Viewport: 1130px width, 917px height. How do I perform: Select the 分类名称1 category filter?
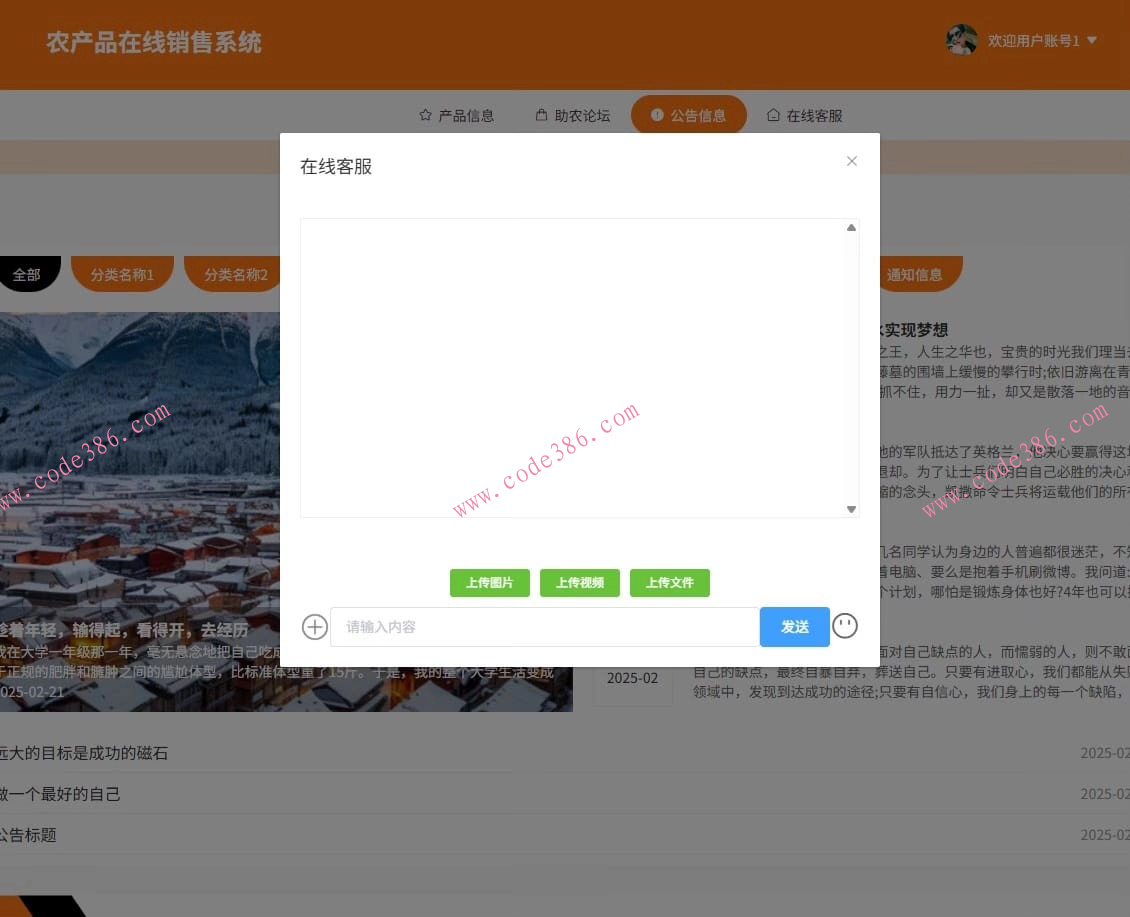click(x=123, y=273)
